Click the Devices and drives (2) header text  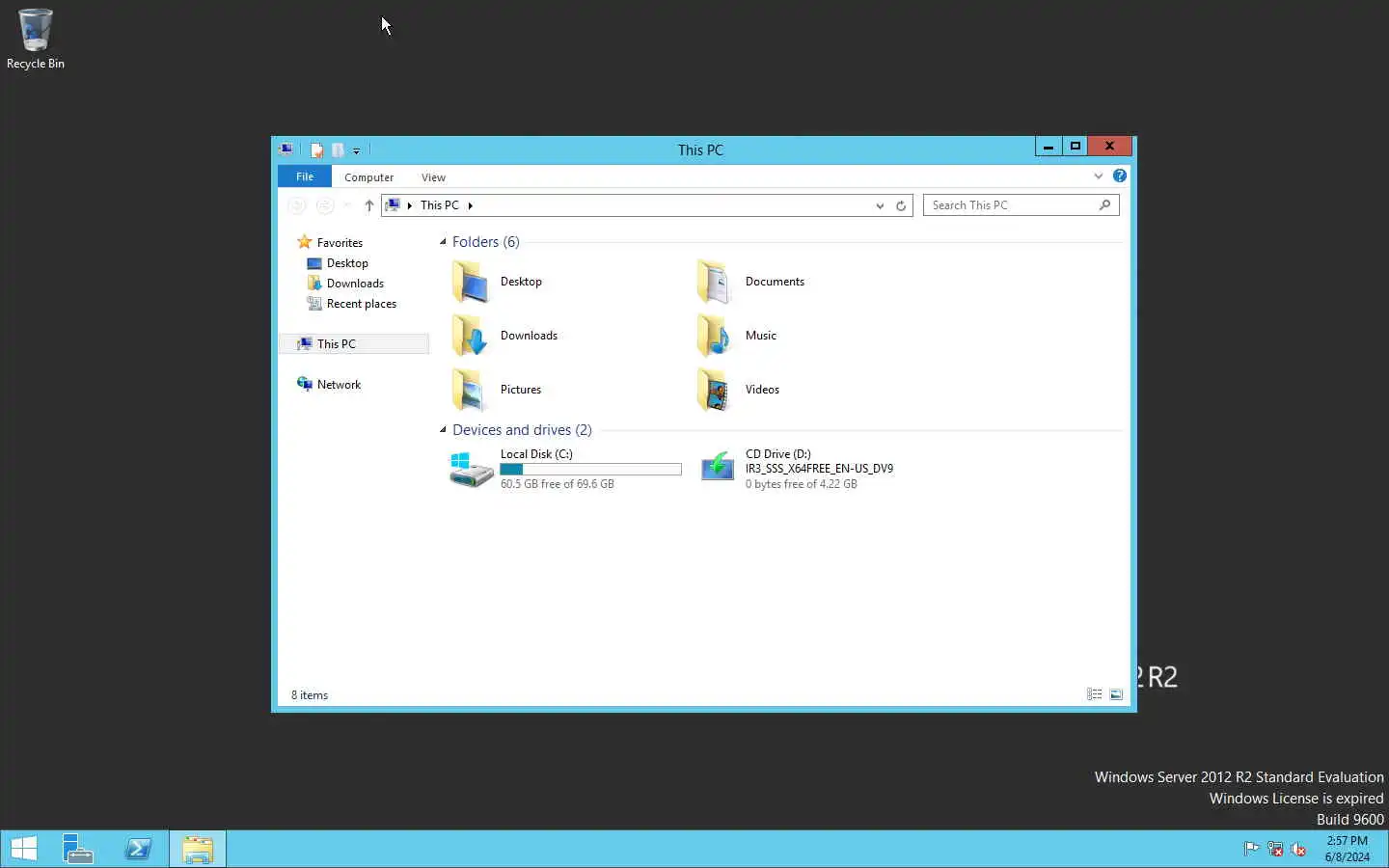point(522,430)
